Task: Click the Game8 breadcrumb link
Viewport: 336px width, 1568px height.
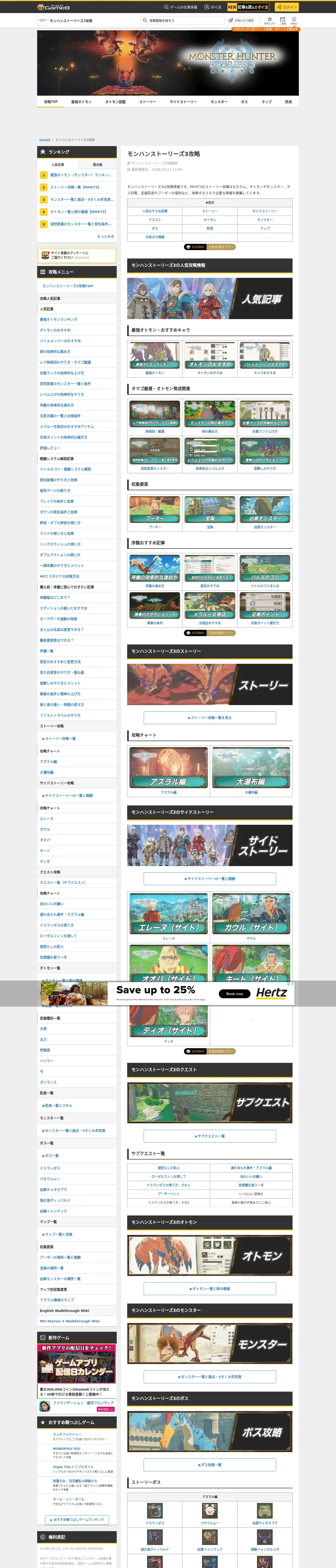Action: [x=44, y=140]
